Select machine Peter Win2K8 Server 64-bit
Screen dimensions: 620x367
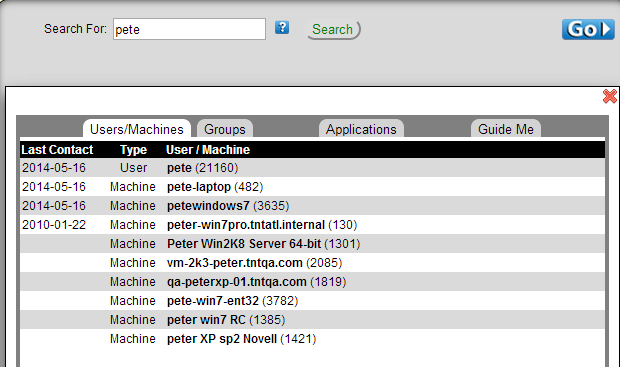263,244
